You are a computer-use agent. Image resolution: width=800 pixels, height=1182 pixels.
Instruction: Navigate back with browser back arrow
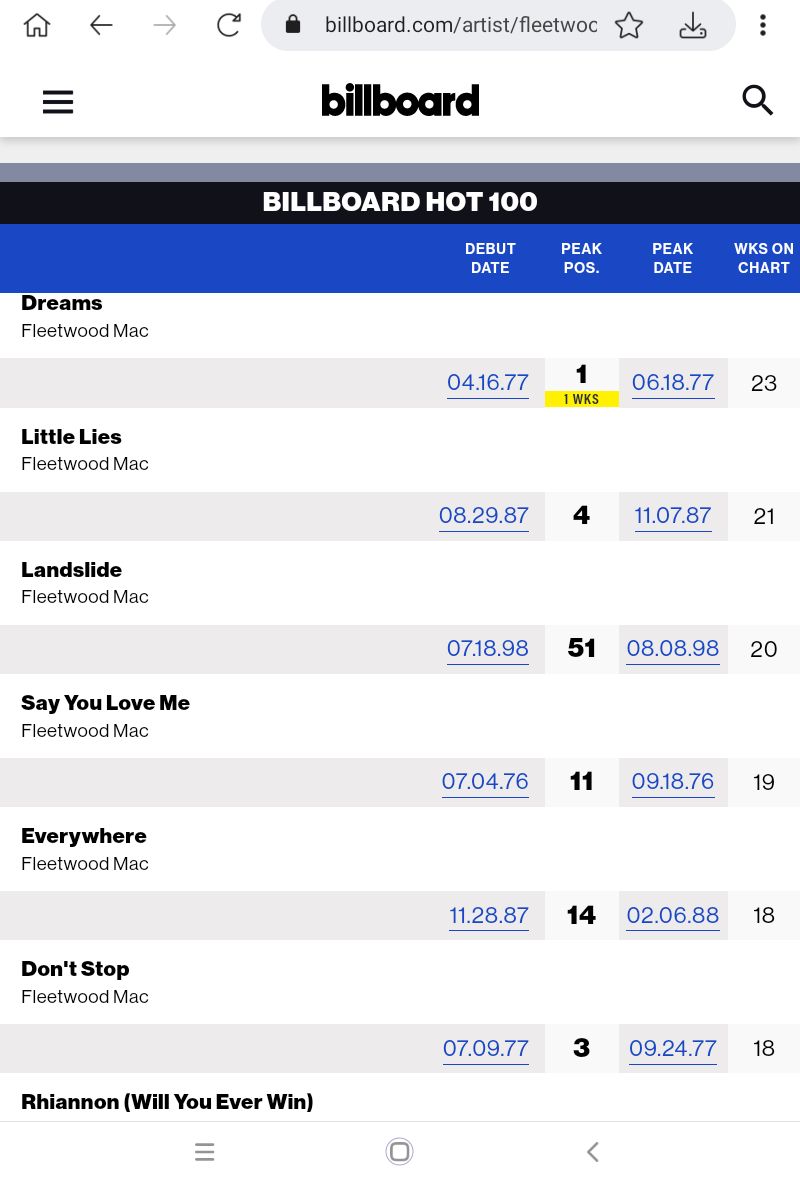(x=101, y=25)
